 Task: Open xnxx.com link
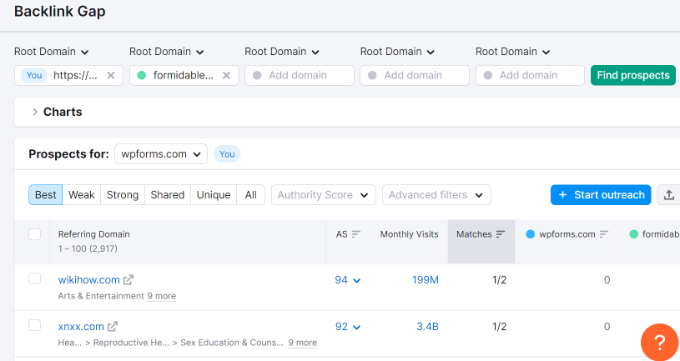[x=81, y=326]
